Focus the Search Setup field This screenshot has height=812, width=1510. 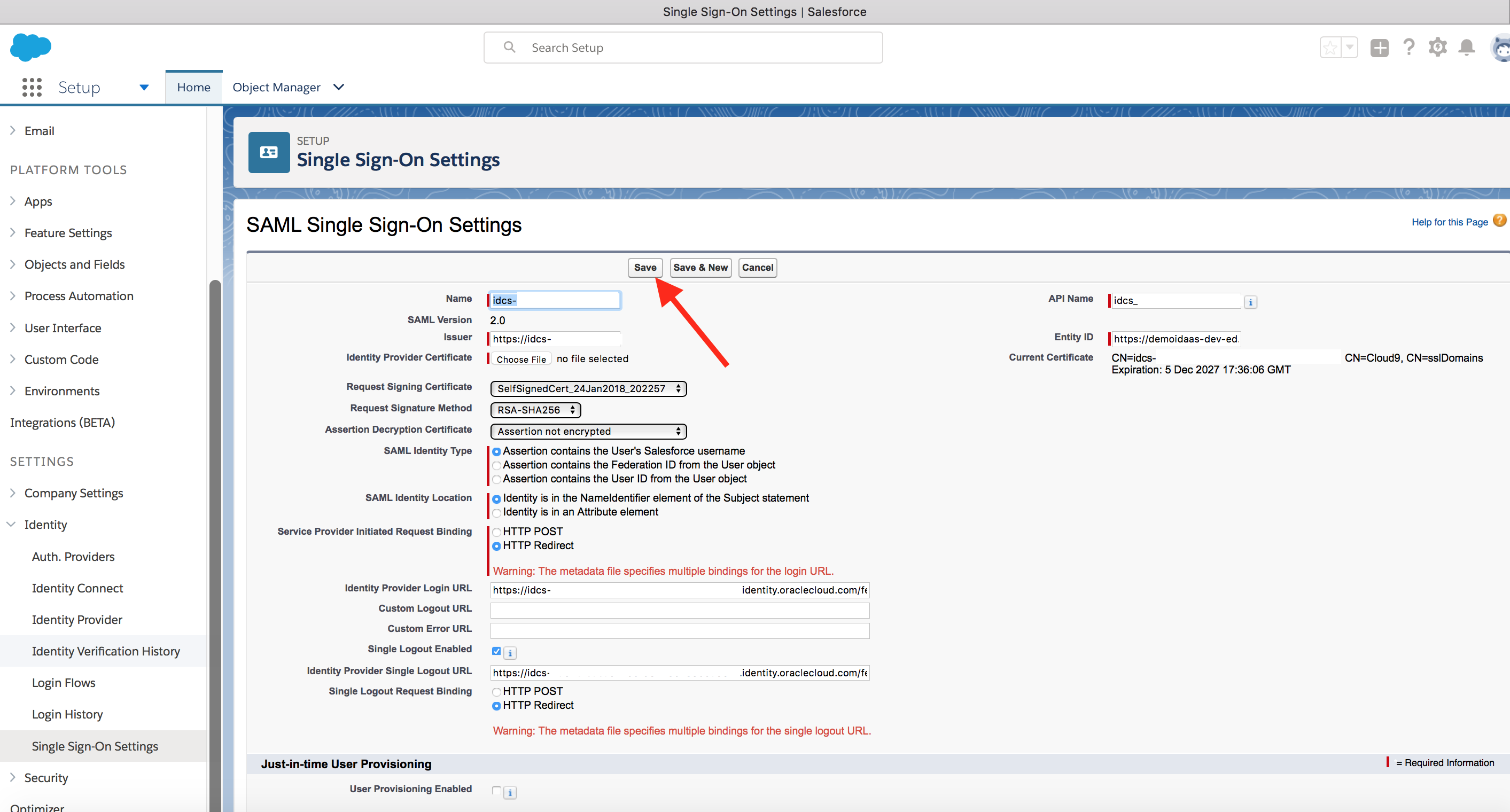click(x=683, y=48)
